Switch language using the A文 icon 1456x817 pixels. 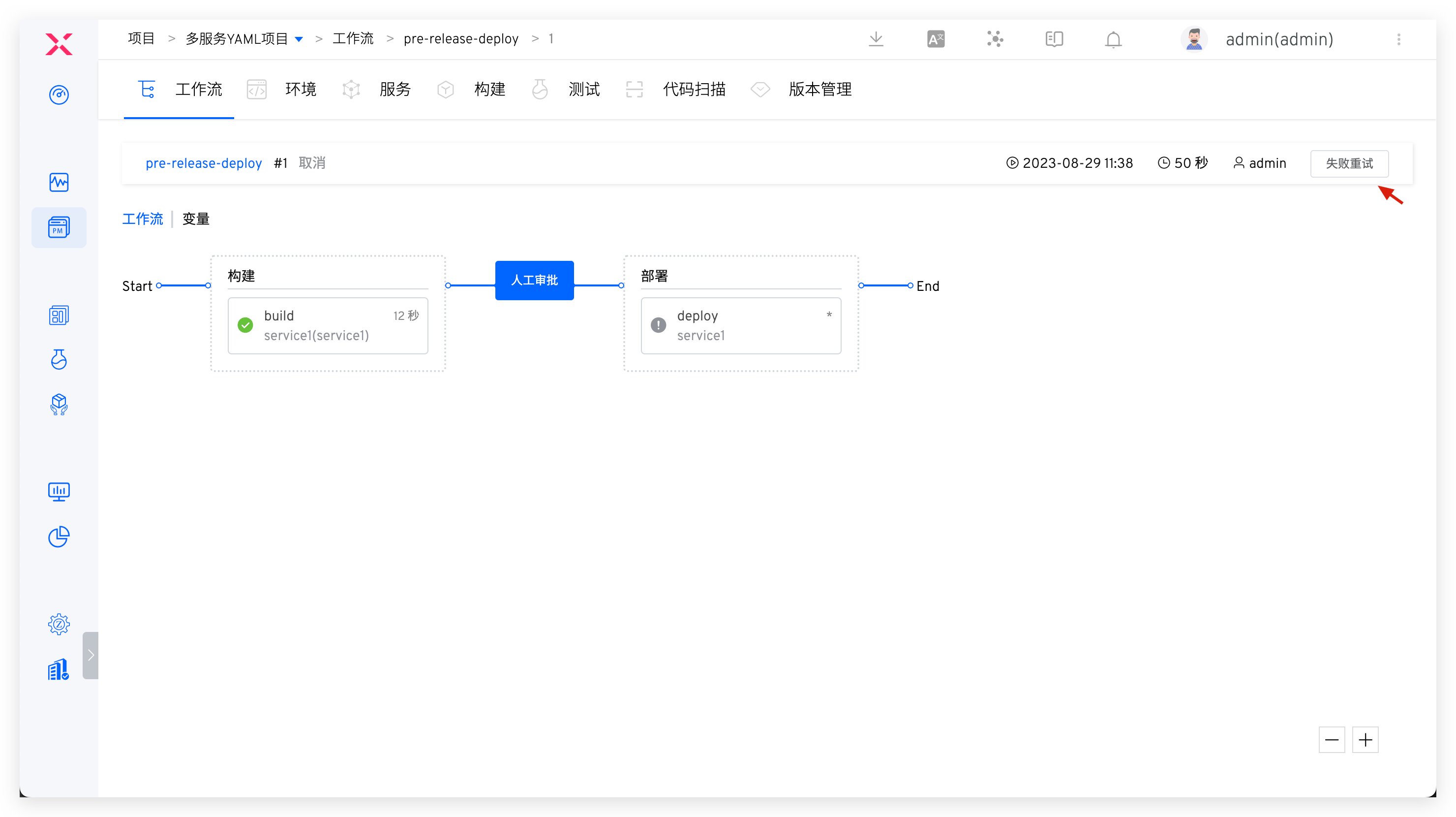tap(936, 39)
